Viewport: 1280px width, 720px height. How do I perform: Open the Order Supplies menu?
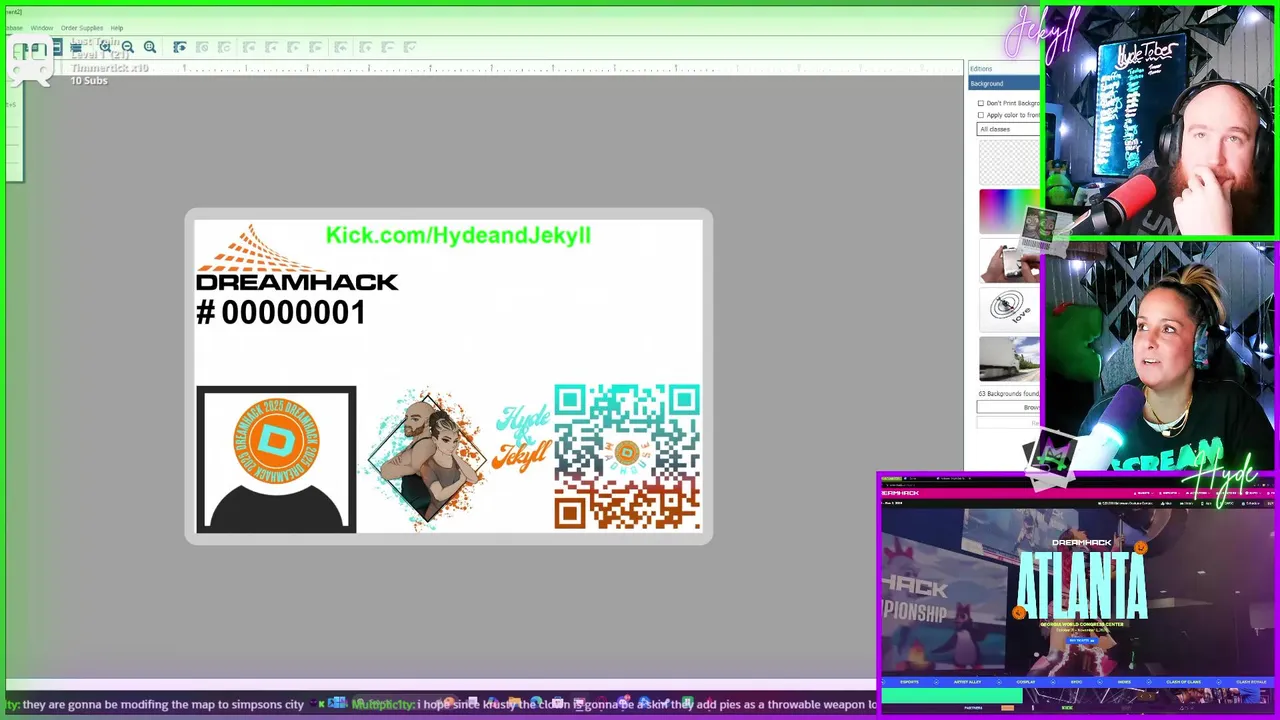click(82, 28)
